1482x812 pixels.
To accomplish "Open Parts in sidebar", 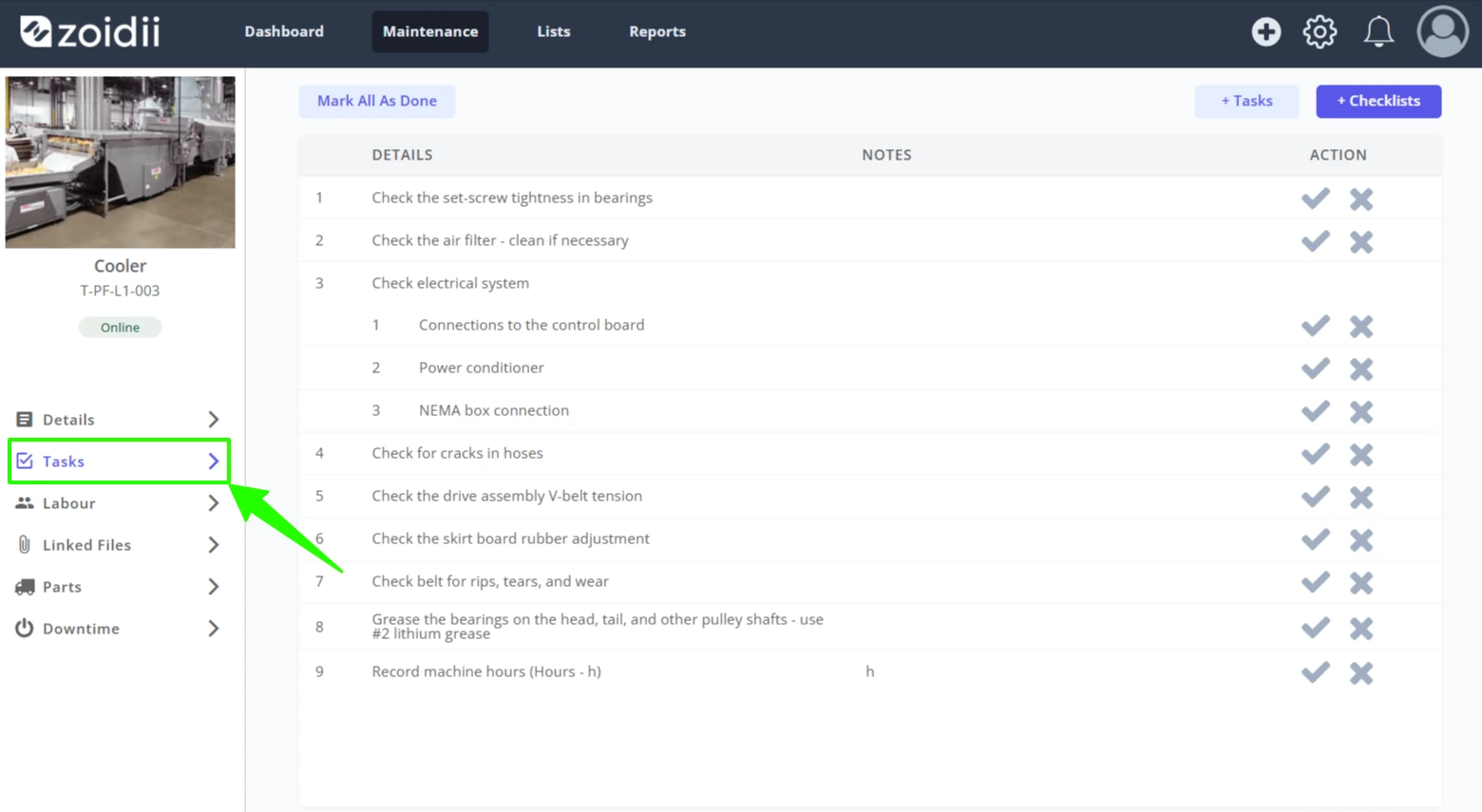I will coord(118,587).
